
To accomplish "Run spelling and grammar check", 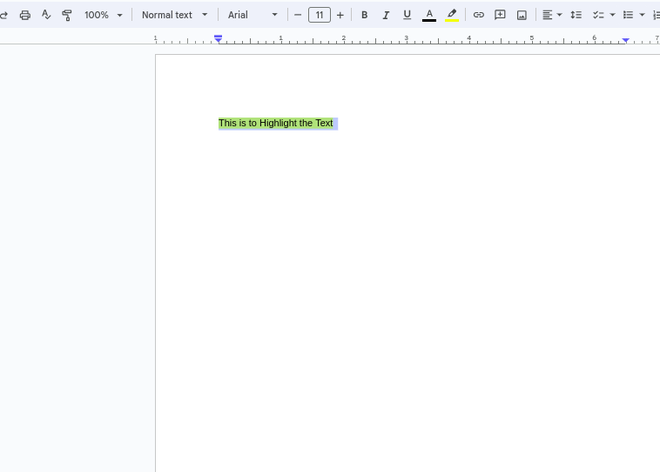I will tap(46, 15).
